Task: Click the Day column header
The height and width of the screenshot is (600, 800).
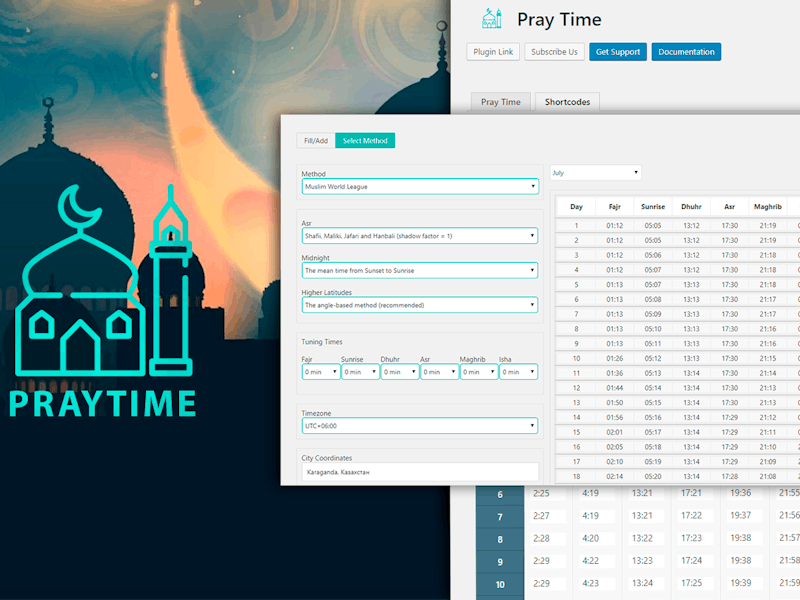Action: tap(576, 207)
